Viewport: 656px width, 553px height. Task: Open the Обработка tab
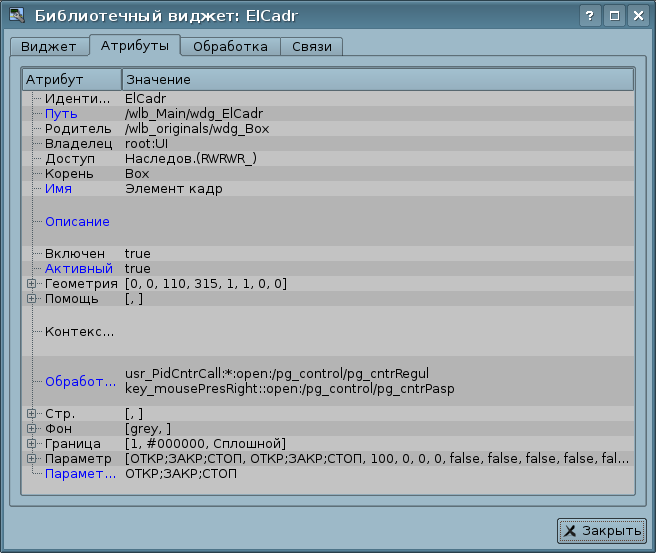point(230,46)
